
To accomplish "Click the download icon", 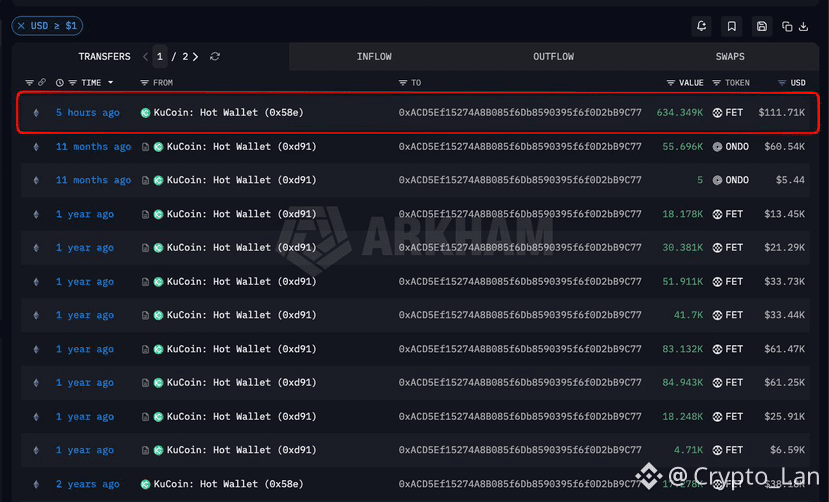I will tap(804, 26).
